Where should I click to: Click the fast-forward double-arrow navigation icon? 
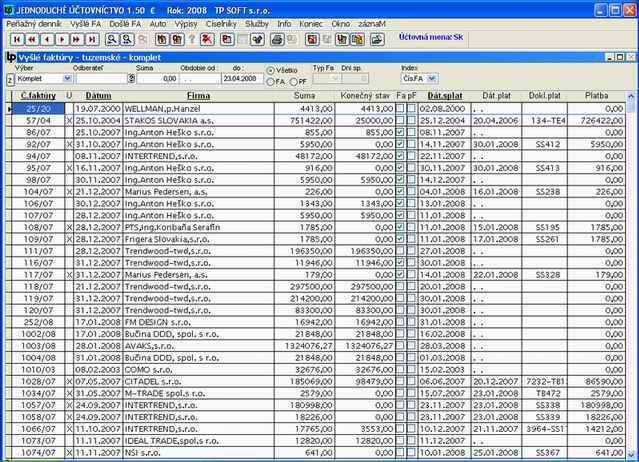tap(77, 40)
